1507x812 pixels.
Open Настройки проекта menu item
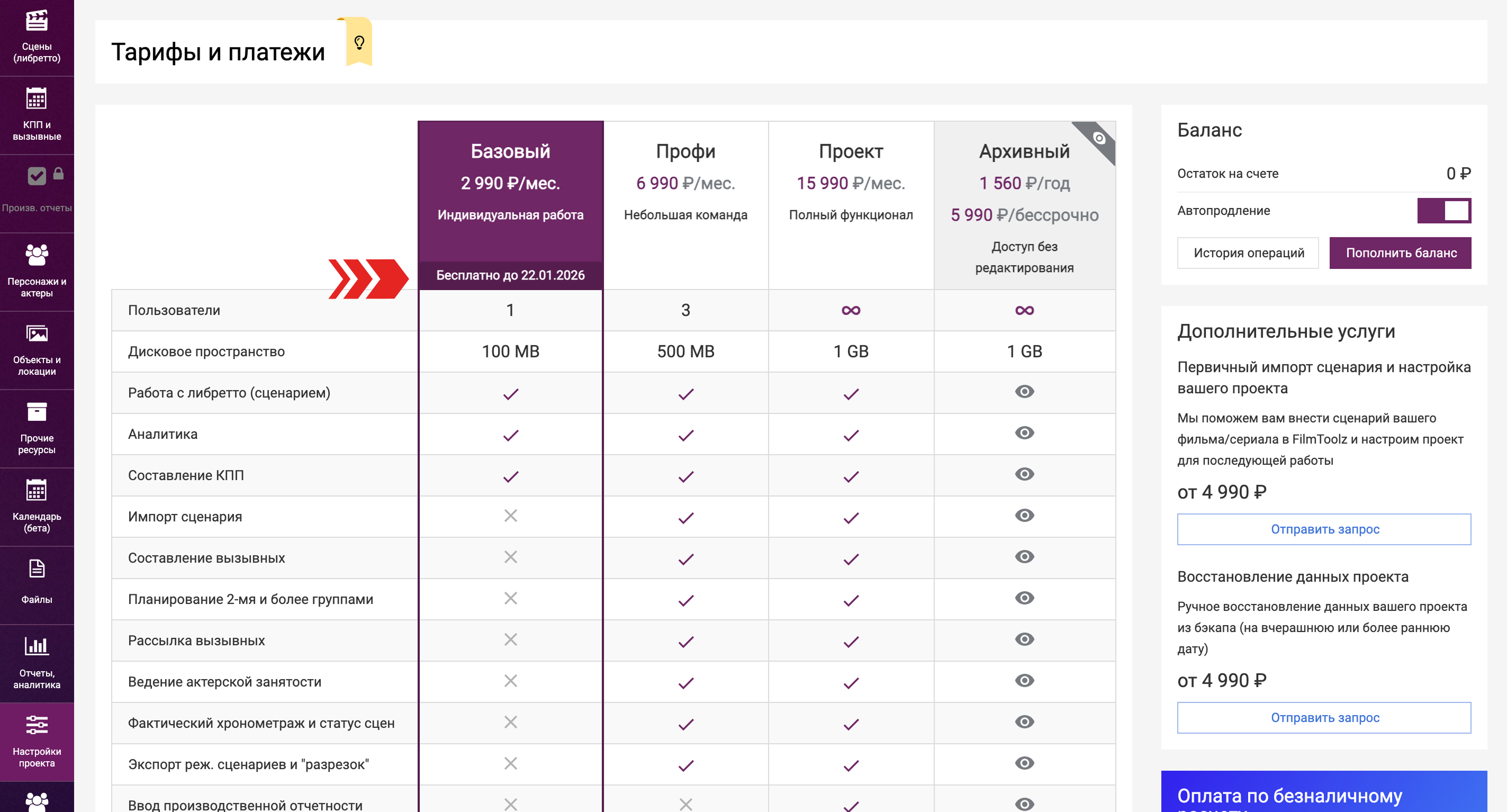[x=37, y=742]
